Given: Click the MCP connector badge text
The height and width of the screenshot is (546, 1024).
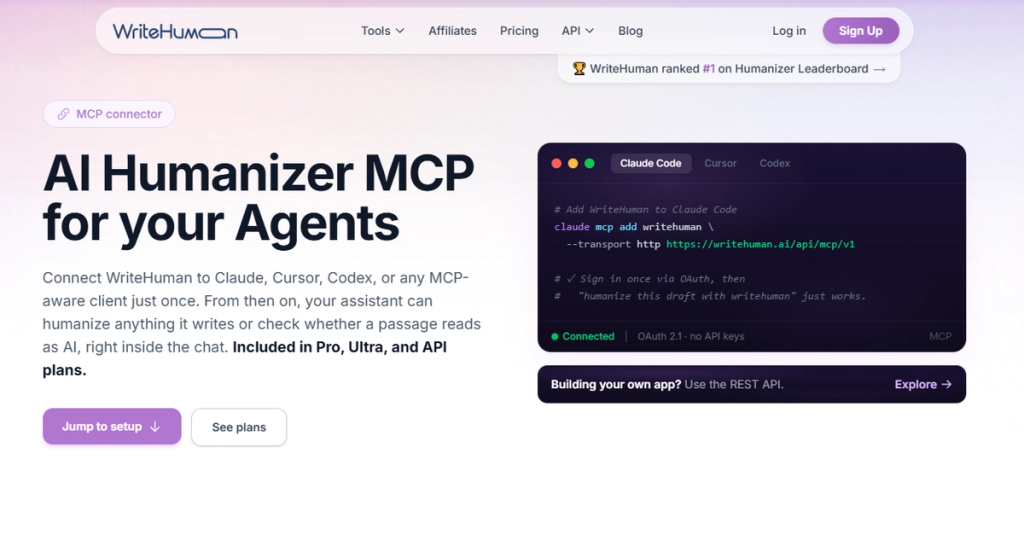Looking at the screenshot, I should 119,114.
